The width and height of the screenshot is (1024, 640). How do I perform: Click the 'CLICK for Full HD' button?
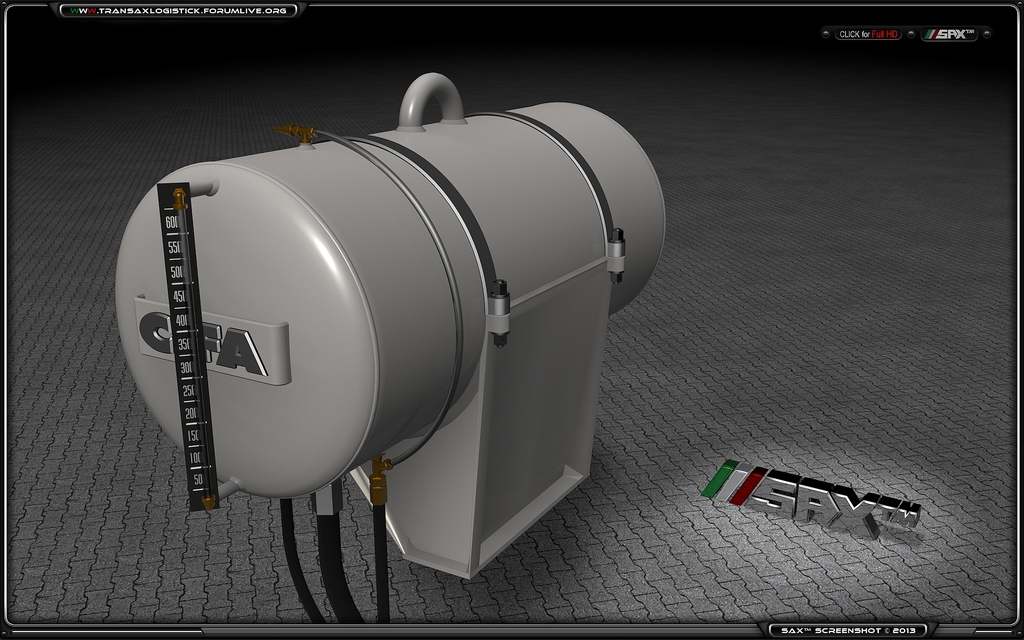pos(868,34)
